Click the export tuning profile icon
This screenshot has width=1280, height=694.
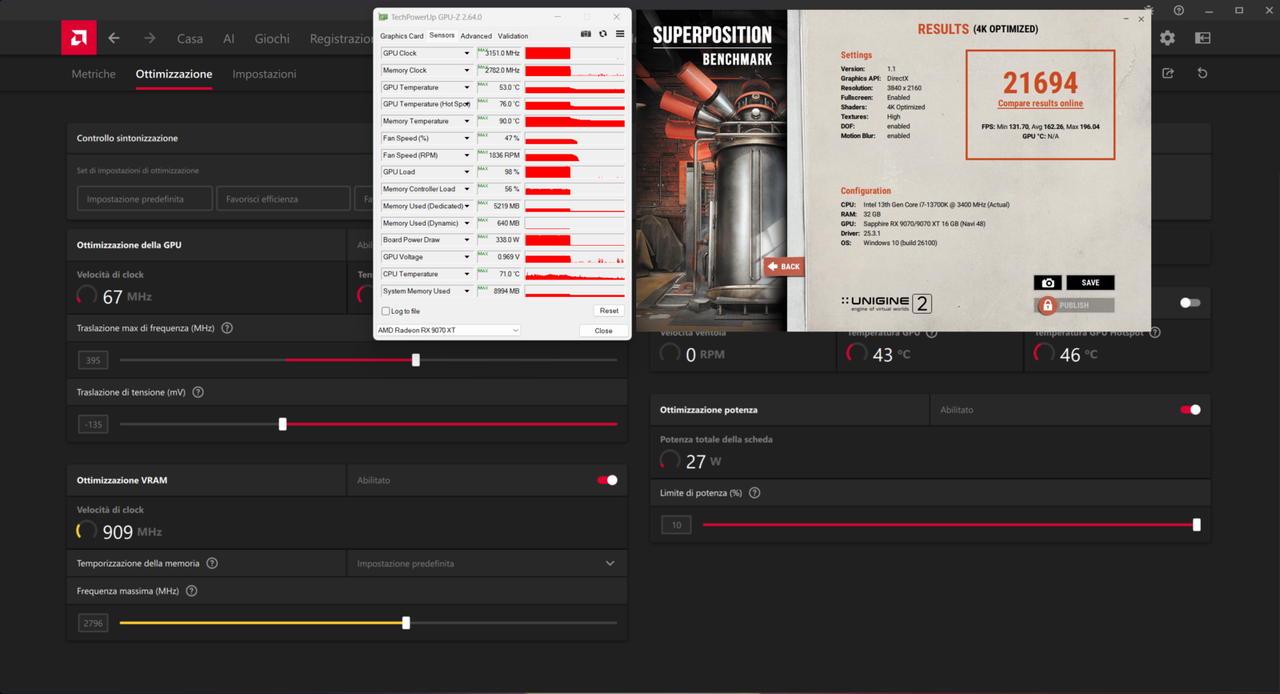coord(1167,73)
